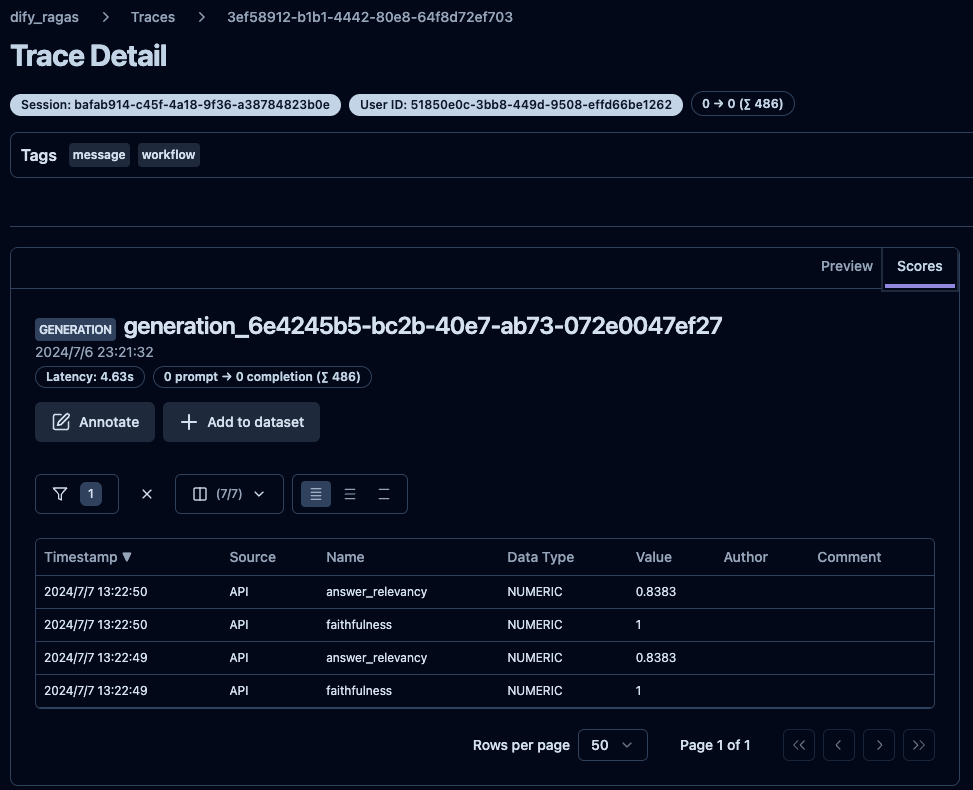Open the Rows per page dropdown
Image resolution: width=973 pixels, height=790 pixels.
pos(612,745)
